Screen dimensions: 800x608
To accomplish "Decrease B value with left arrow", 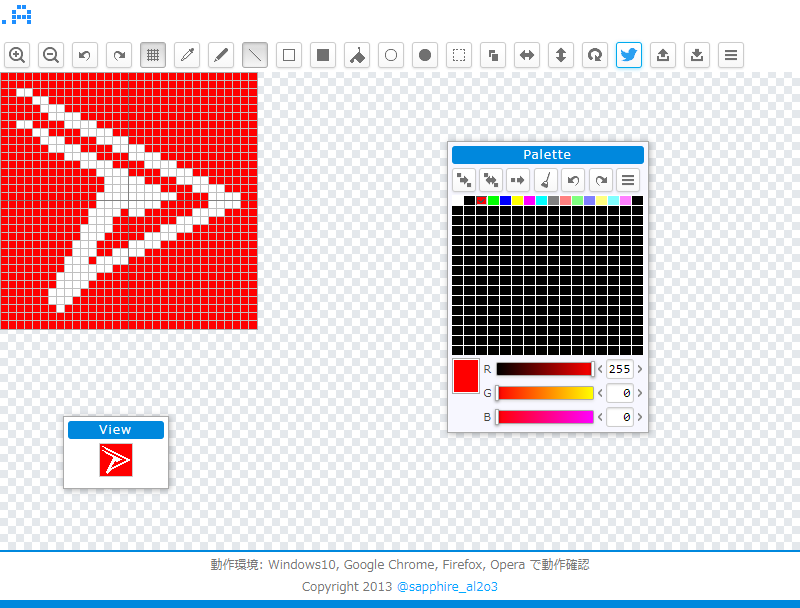I will tap(601, 417).
